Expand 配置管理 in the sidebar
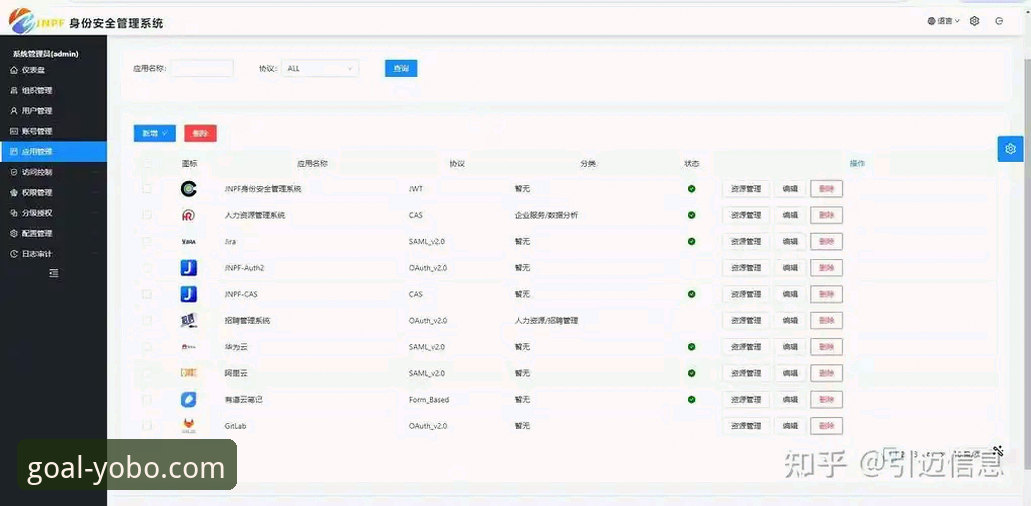 [53, 233]
